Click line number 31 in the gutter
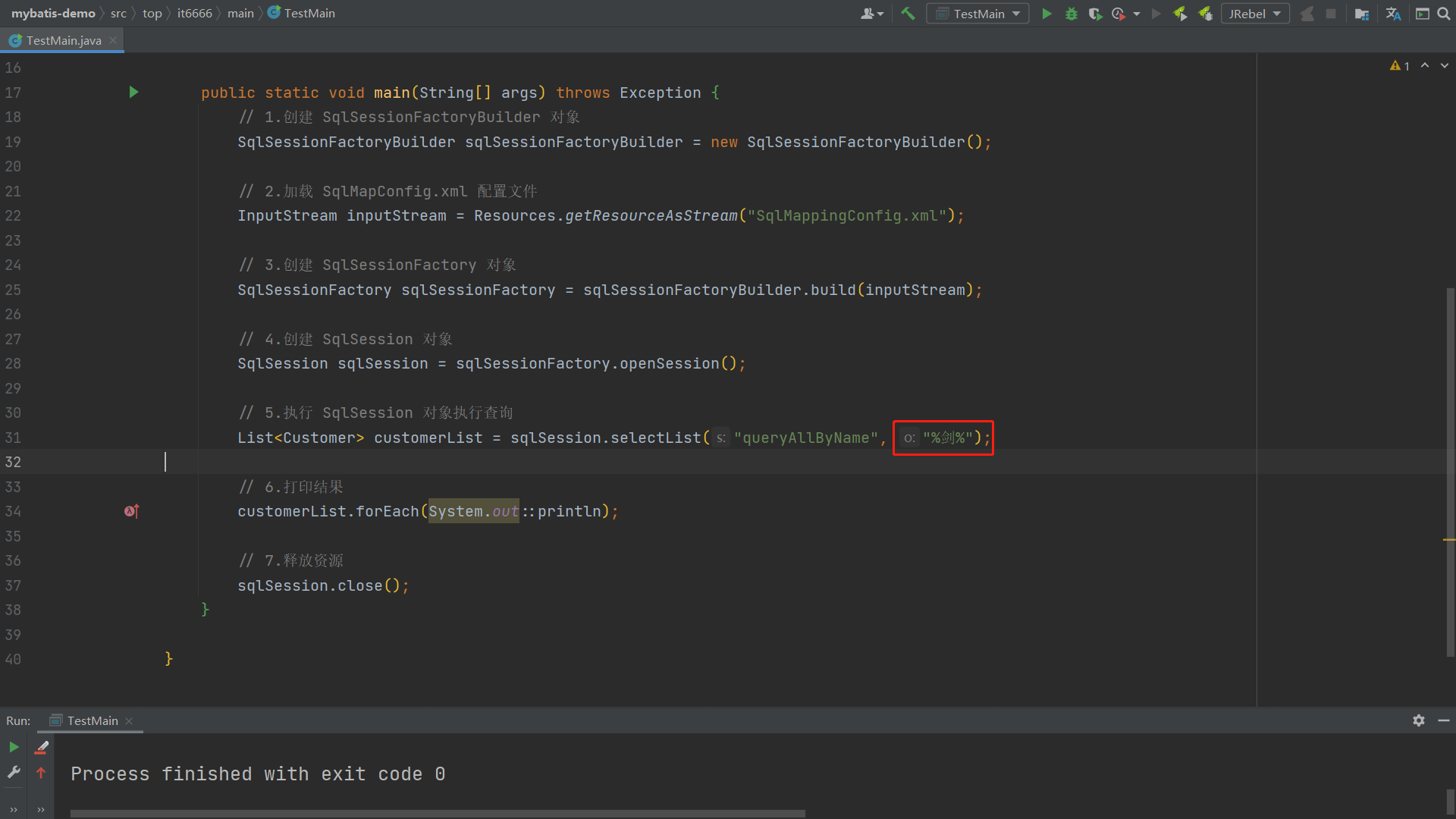 [13, 438]
